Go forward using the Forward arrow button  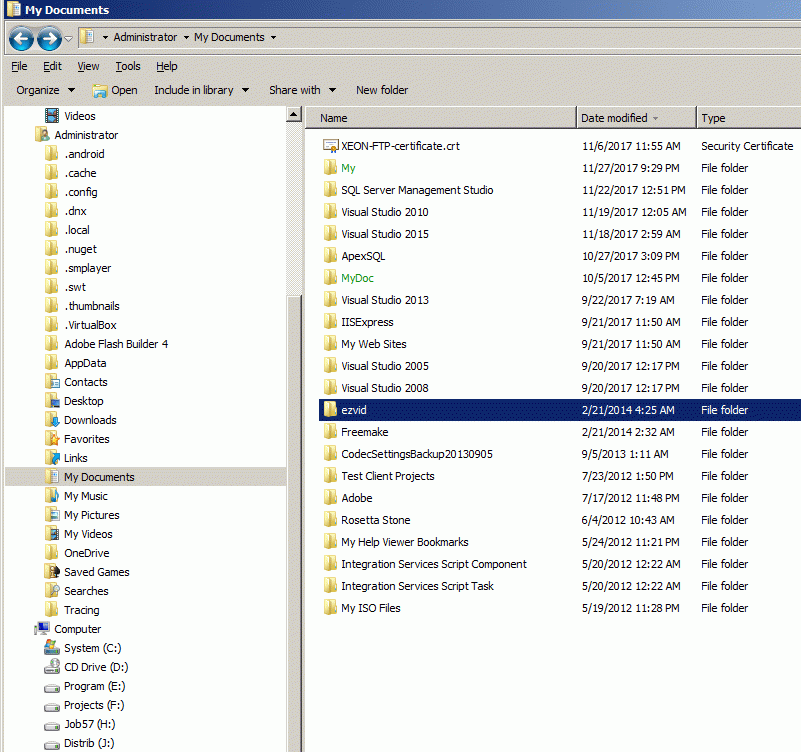[x=50, y=38]
